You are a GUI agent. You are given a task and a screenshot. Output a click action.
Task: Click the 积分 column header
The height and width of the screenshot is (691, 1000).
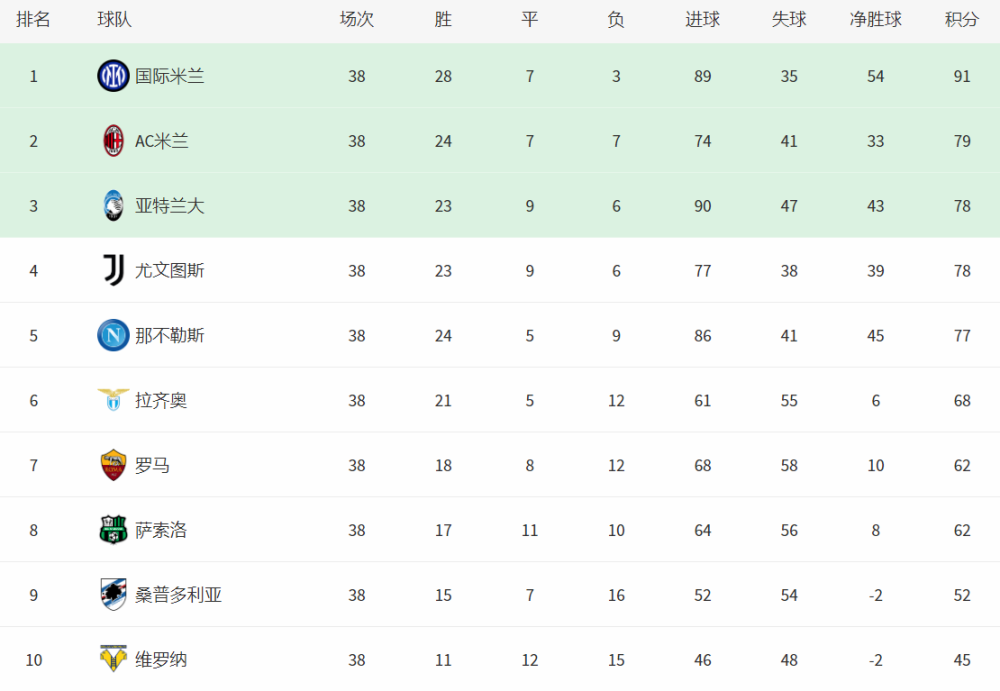click(x=962, y=20)
